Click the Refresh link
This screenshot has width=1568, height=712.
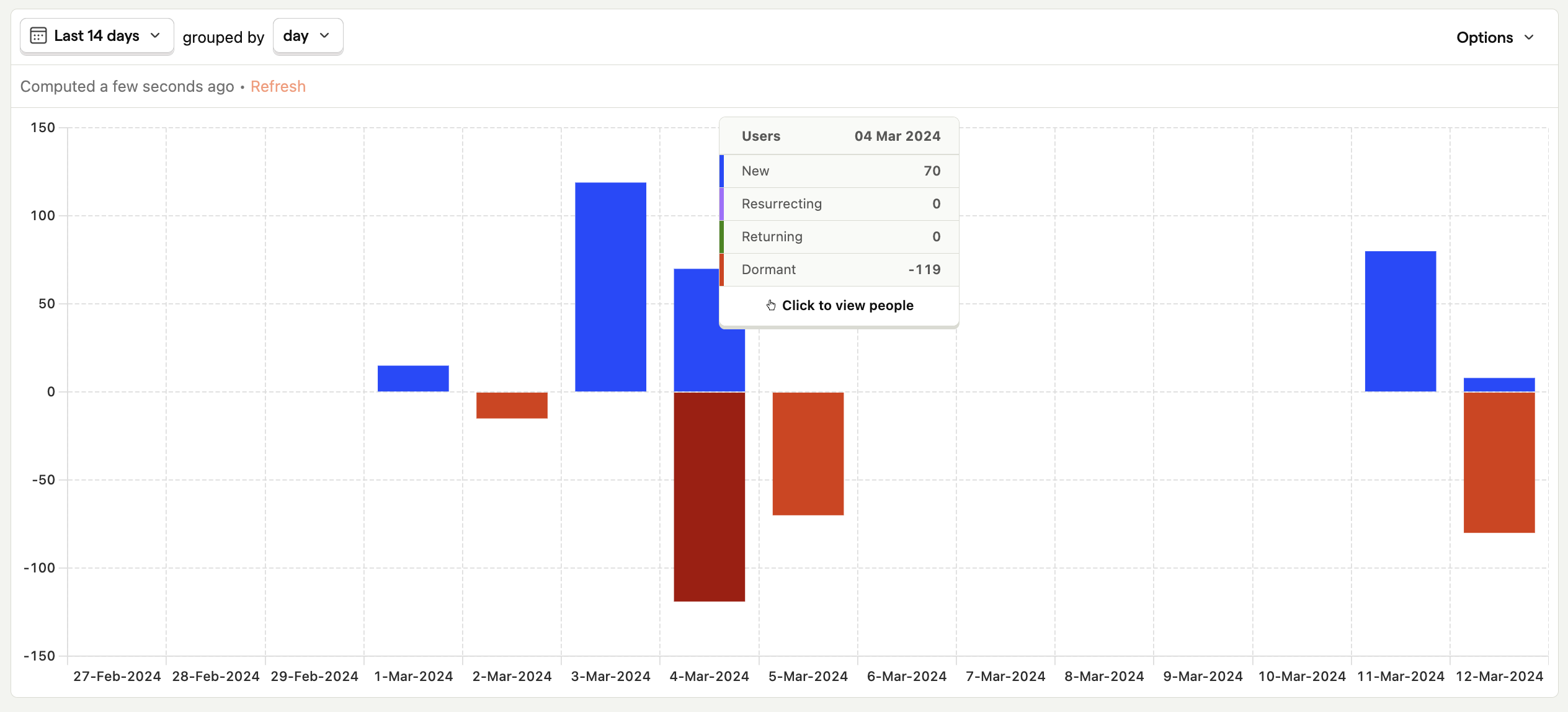pos(278,86)
